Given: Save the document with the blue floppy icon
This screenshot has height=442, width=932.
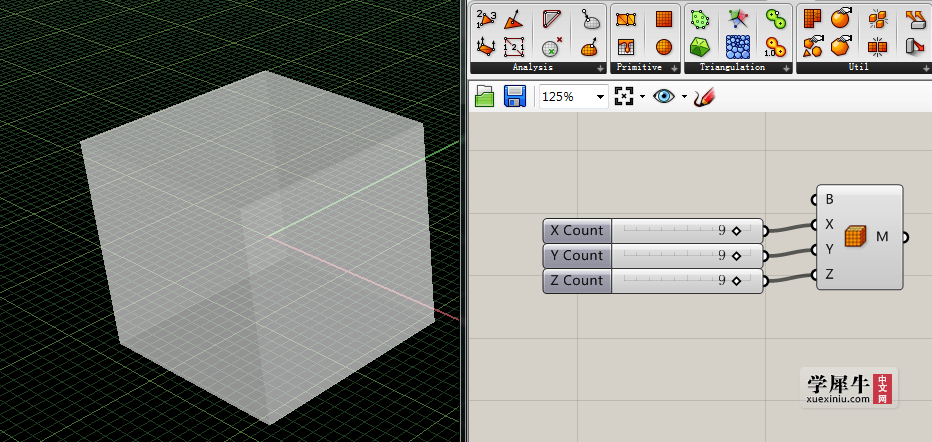Looking at the screenshot, I should pyautogui.click(x=515, y=96).
